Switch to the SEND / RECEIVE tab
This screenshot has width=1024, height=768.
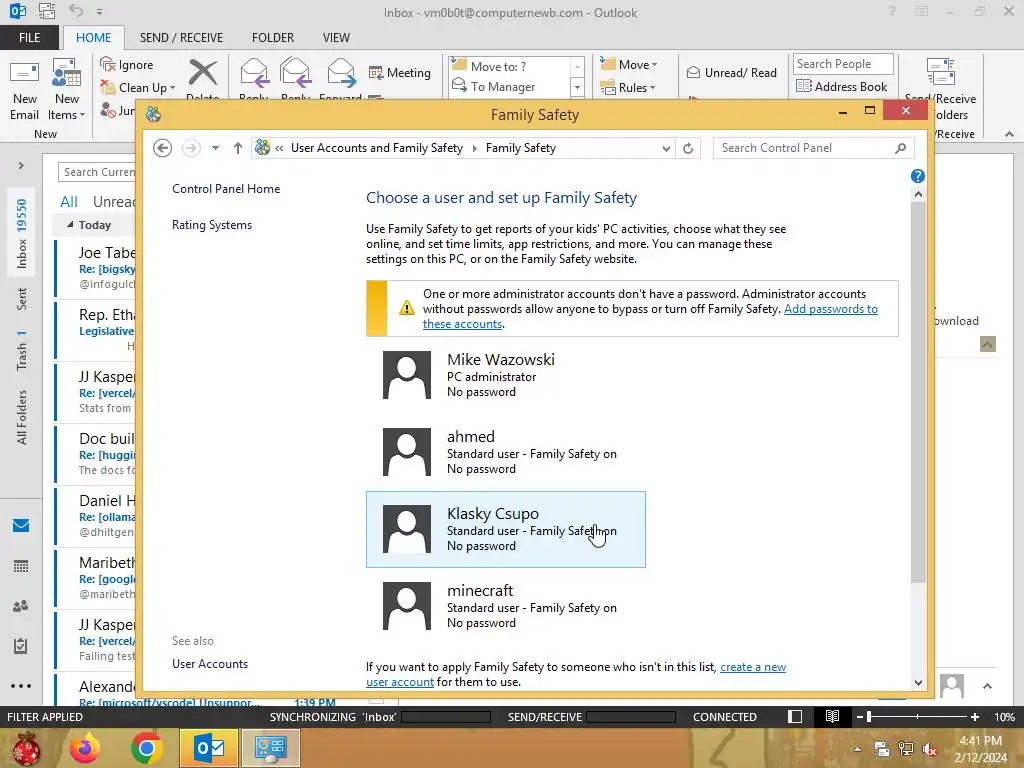tap(182, 38)
